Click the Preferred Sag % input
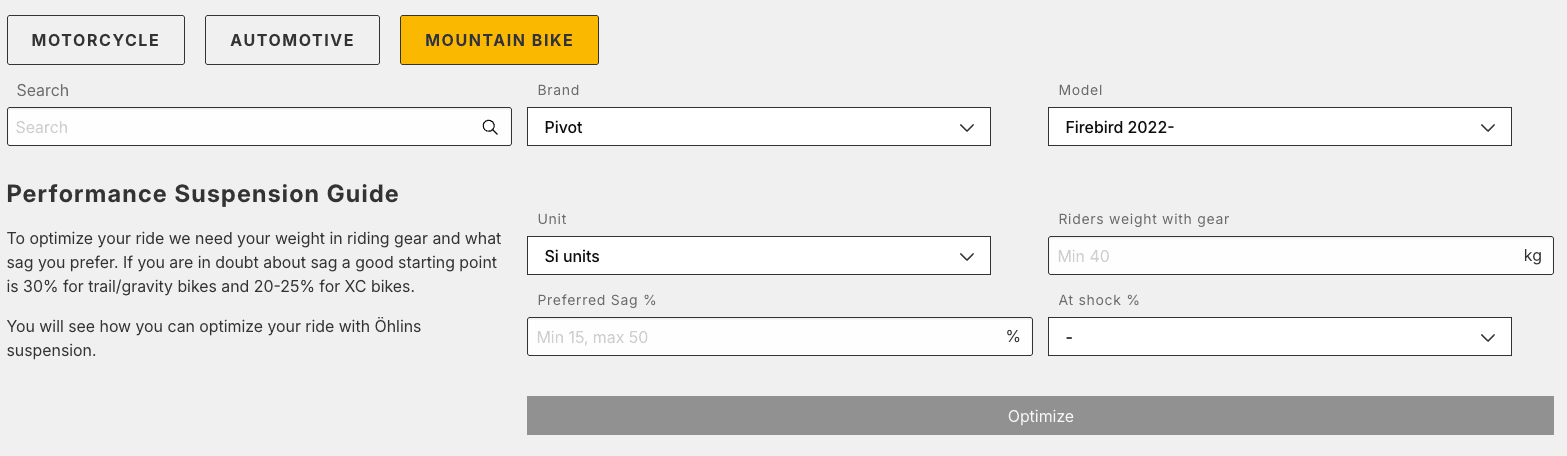 coord(764,337)
